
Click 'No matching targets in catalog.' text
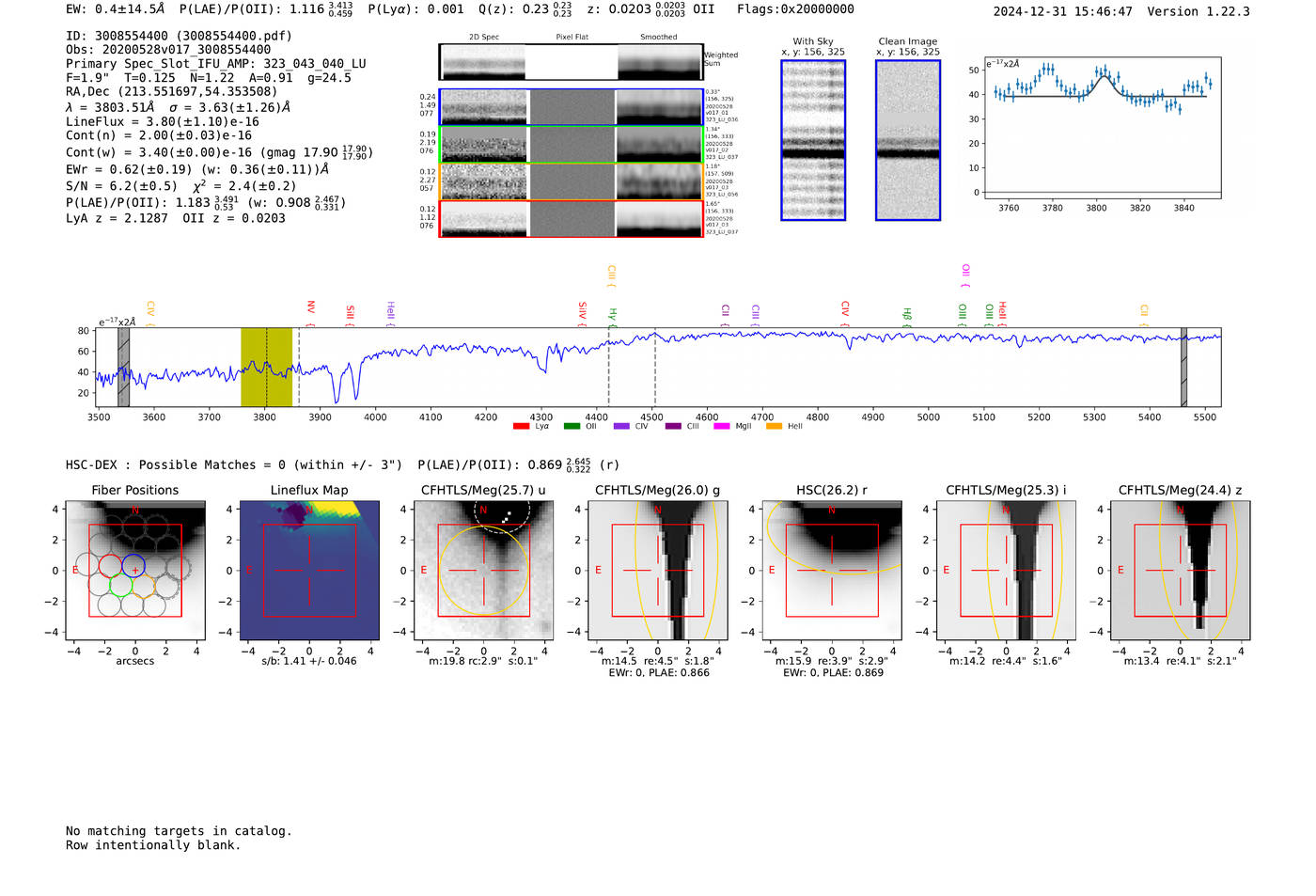point(179,831)
